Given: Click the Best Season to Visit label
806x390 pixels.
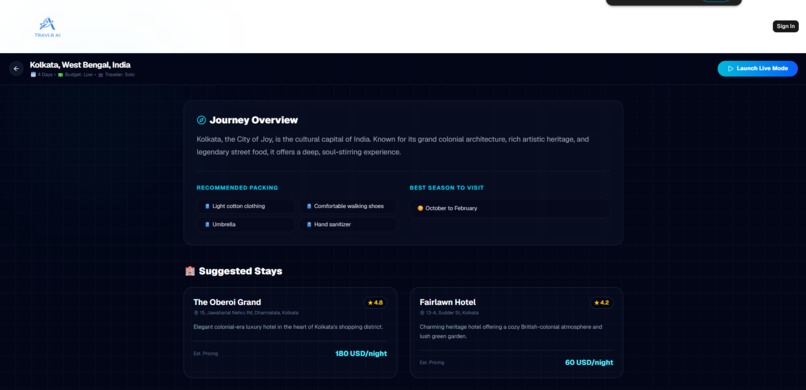Looking at the screenshot, I should click(447, 188).
